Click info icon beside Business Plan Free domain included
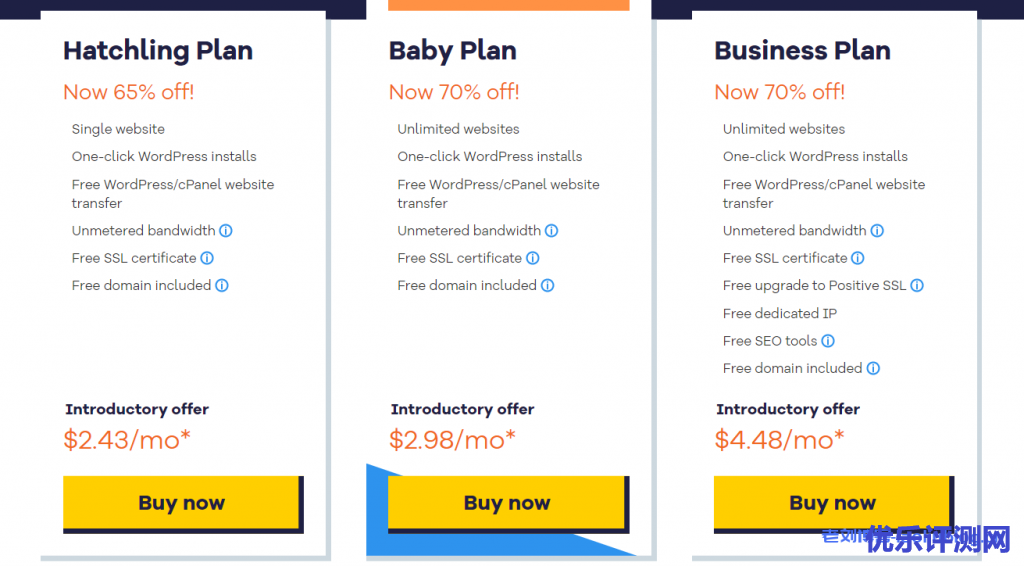The width and height of the screenshot is (1024, 566). tap(873, 369)
